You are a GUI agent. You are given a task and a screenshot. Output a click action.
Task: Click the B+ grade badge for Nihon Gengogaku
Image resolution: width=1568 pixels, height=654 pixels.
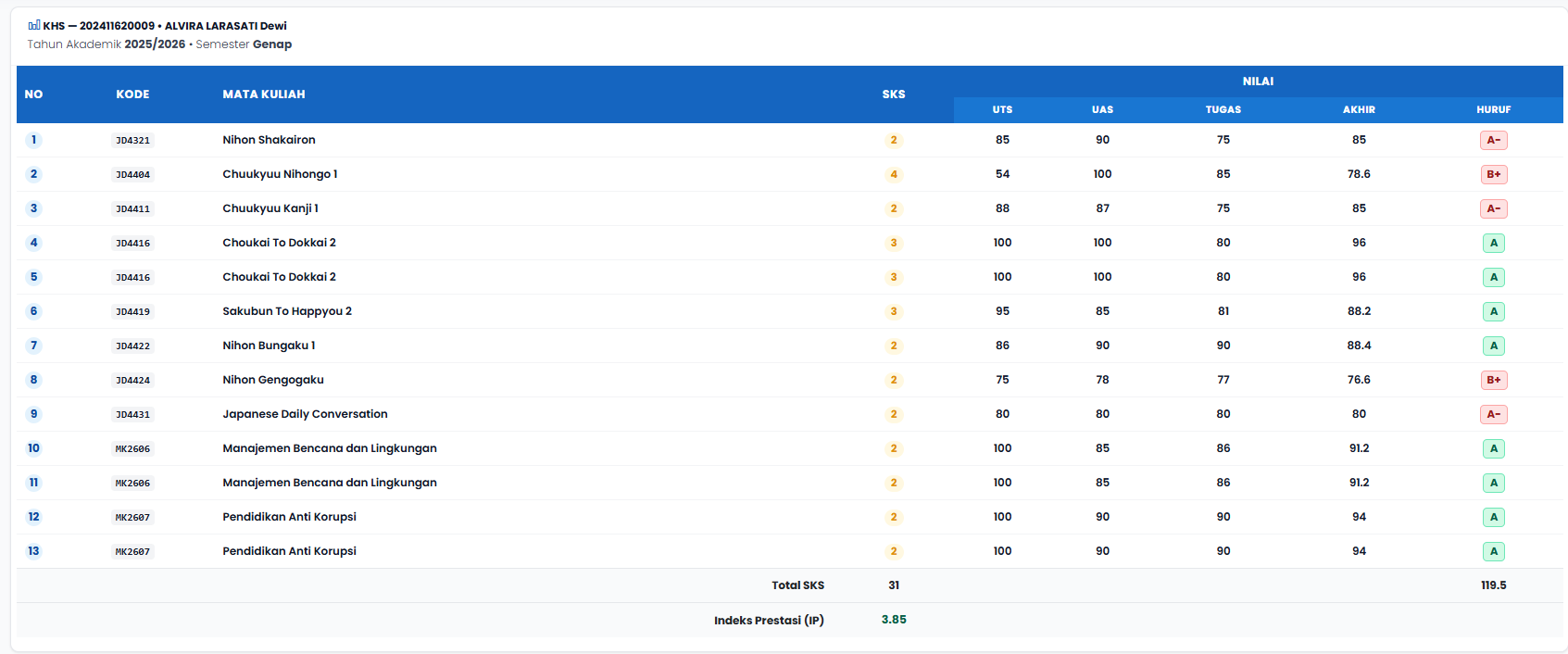[x=1493, y=380]
